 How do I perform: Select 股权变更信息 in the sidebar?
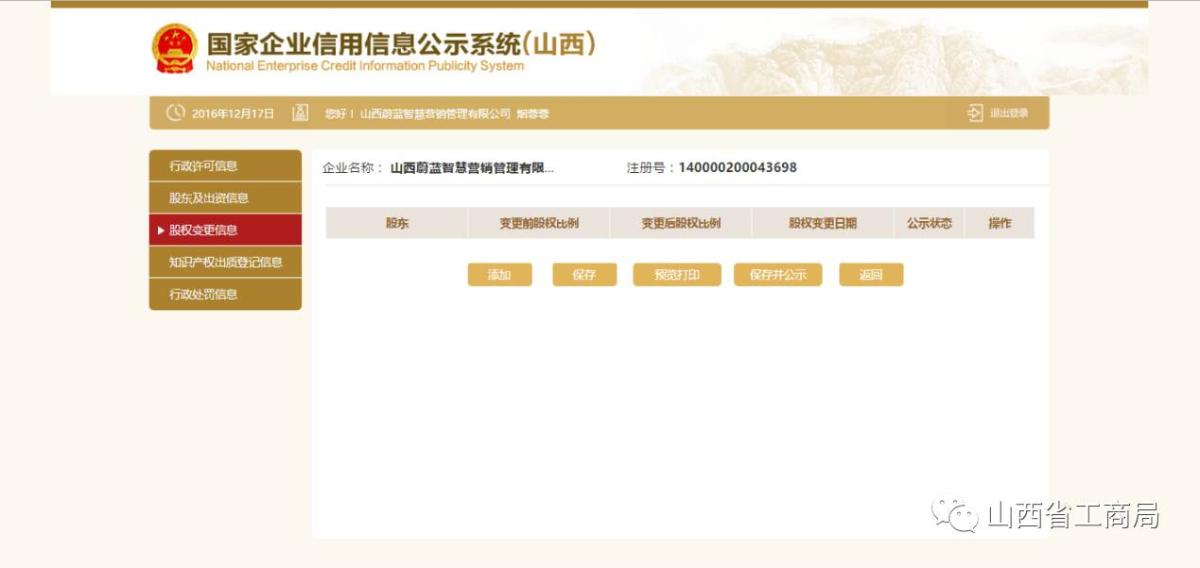tap(204, 230)
